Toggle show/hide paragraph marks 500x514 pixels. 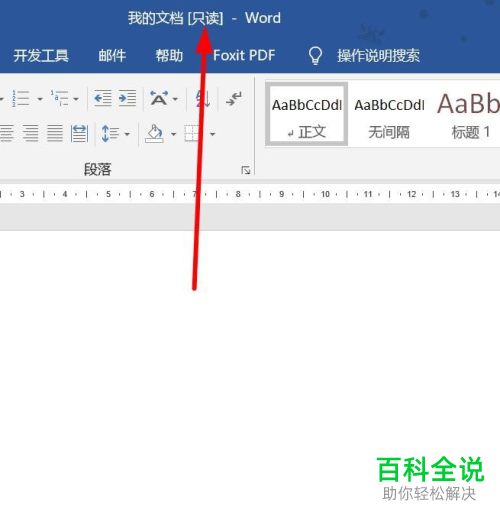(x=234, y=99)
